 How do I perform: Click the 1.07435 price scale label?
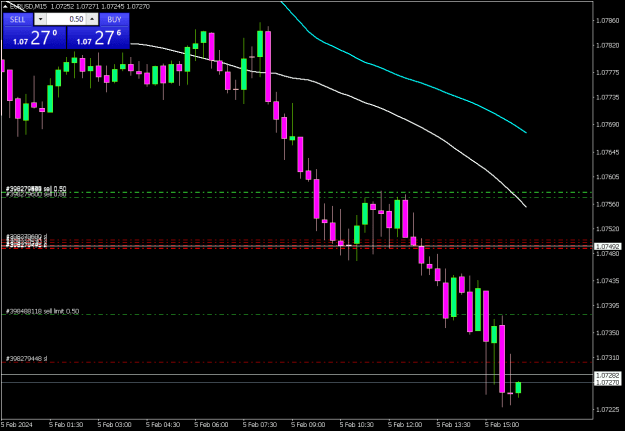[607, 281]
